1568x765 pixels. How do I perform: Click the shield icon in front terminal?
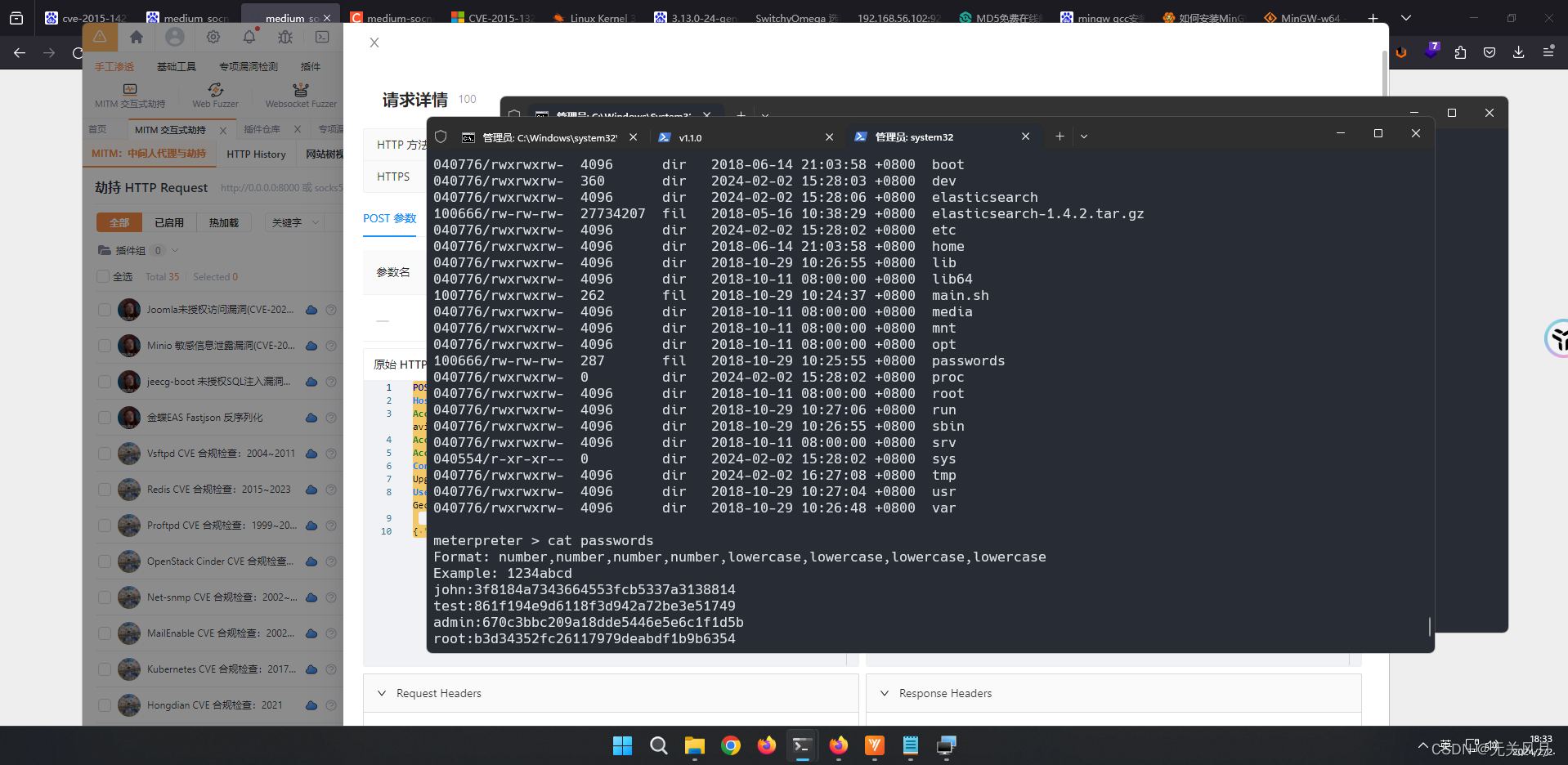coord(441,136)
